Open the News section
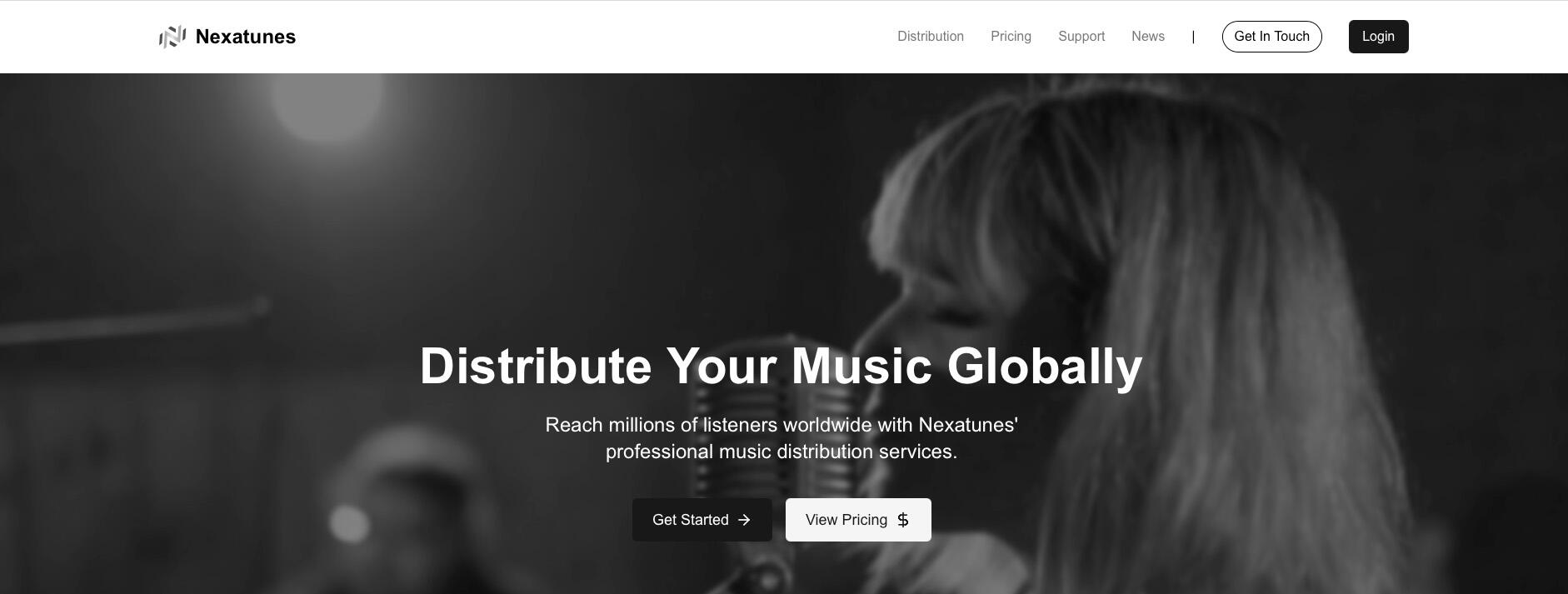Viewport: 1568px width, 594px height. click(1148, 37)
